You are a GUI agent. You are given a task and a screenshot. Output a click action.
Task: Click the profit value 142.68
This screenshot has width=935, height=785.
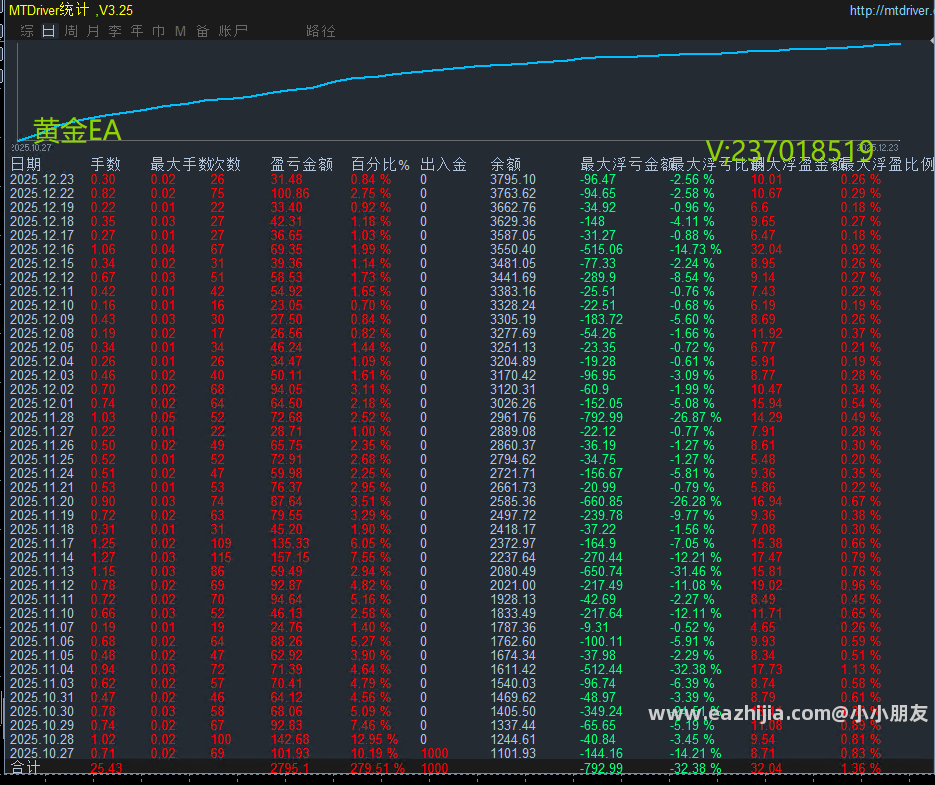[x=290, y=739]
